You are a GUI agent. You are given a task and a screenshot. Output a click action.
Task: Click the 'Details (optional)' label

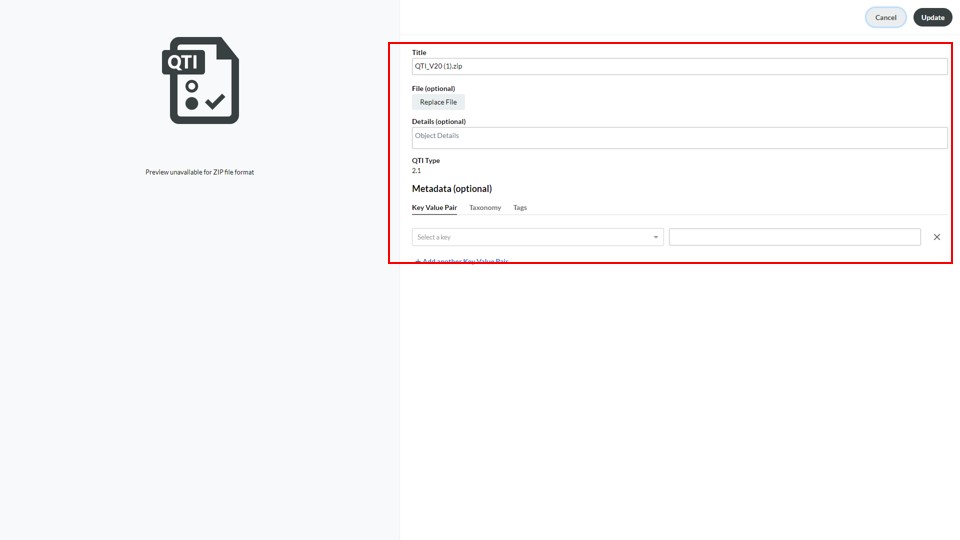[x=439, y=121]
